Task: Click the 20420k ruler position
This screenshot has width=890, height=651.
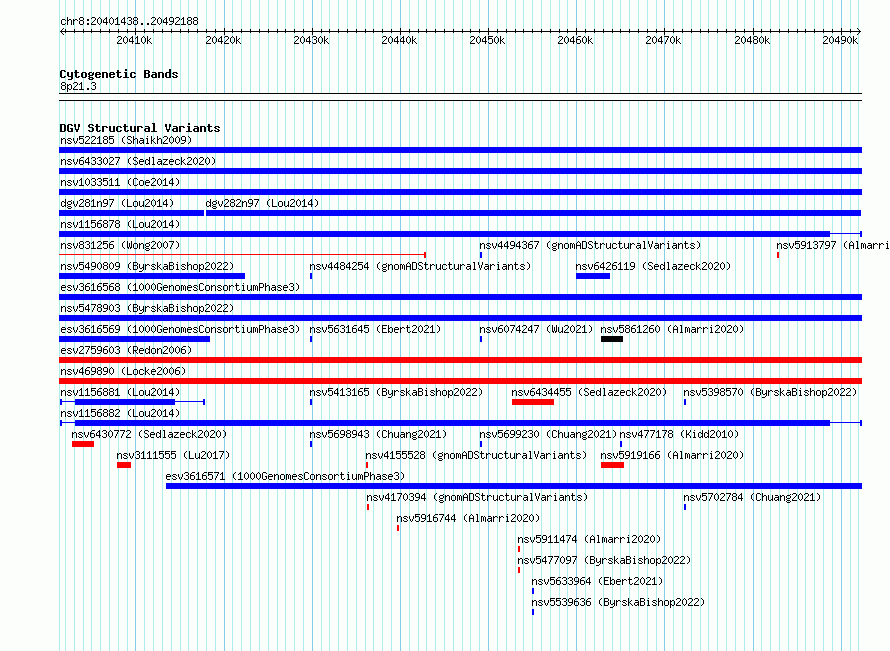Action: point(223,40)
